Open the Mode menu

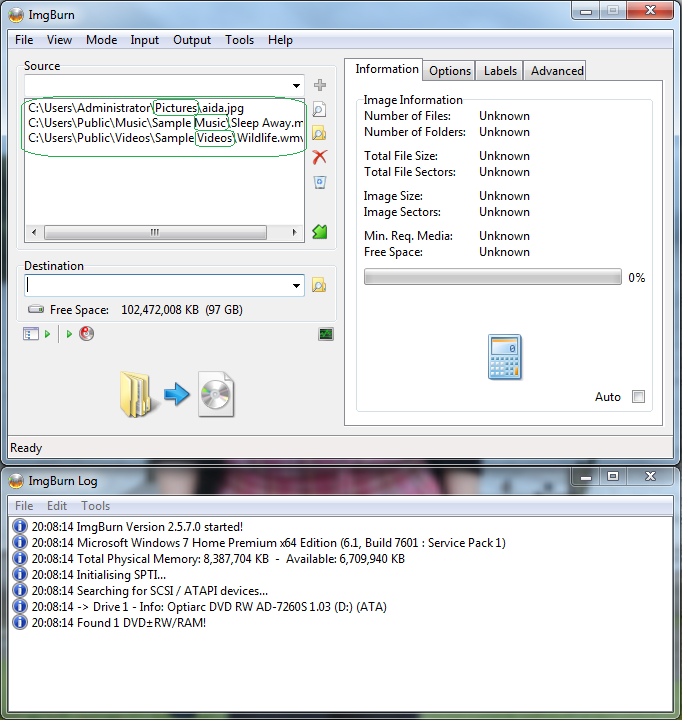click(x=101, y=40)
